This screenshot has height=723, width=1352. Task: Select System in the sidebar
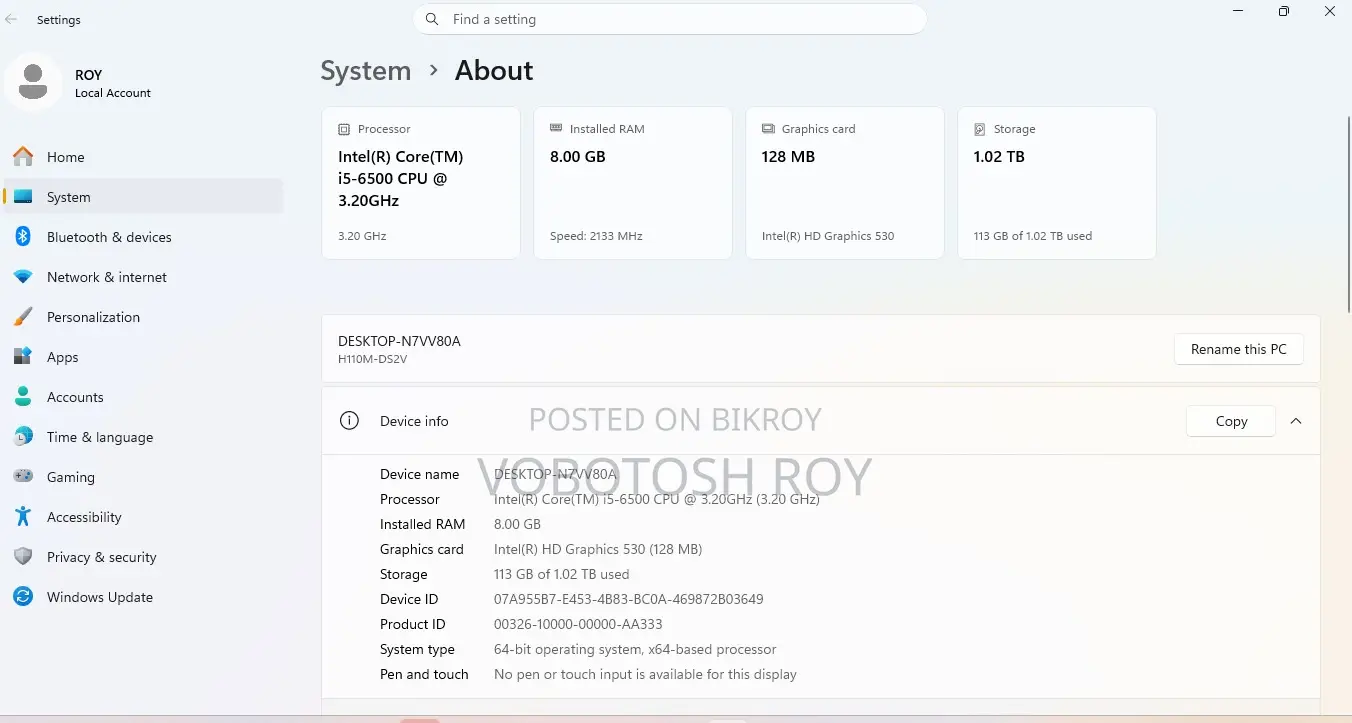click(x=143, y=197)
